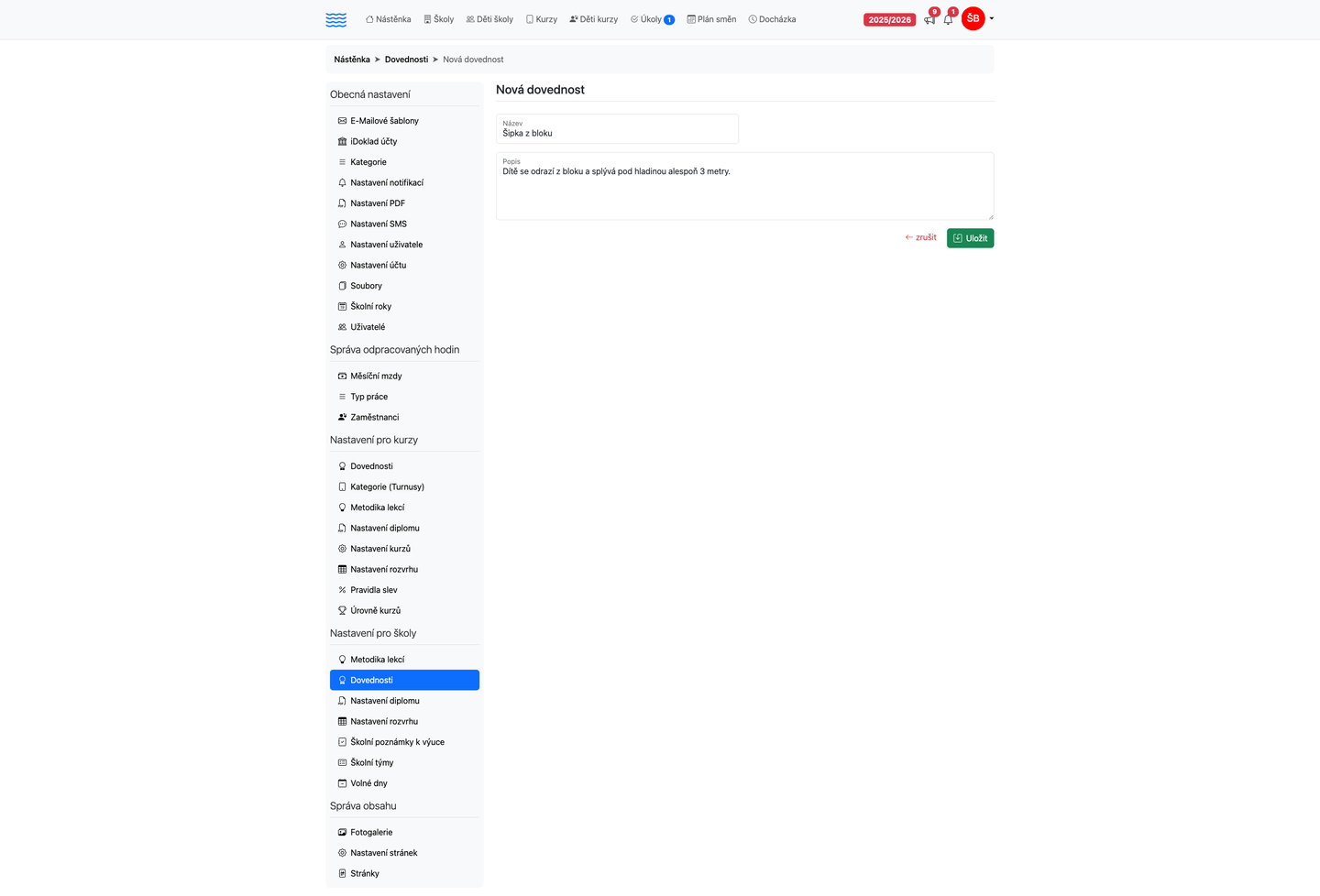This screenshot has width=1320, height=896.
Task: Click the Pravidla slev percent icon
Action: (342, 590)
